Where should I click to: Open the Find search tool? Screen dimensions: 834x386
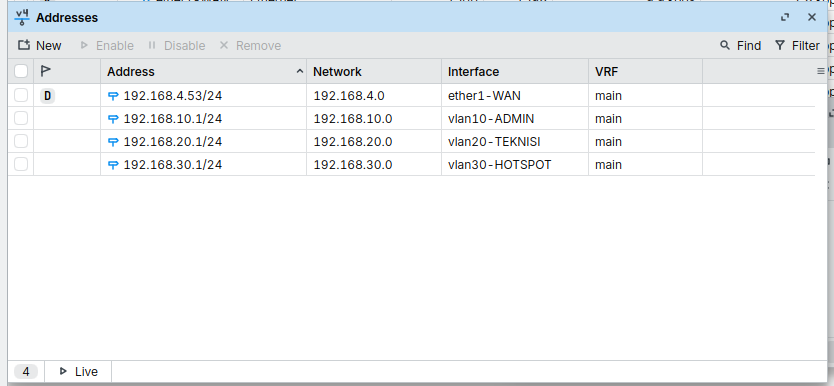(740, 46)
